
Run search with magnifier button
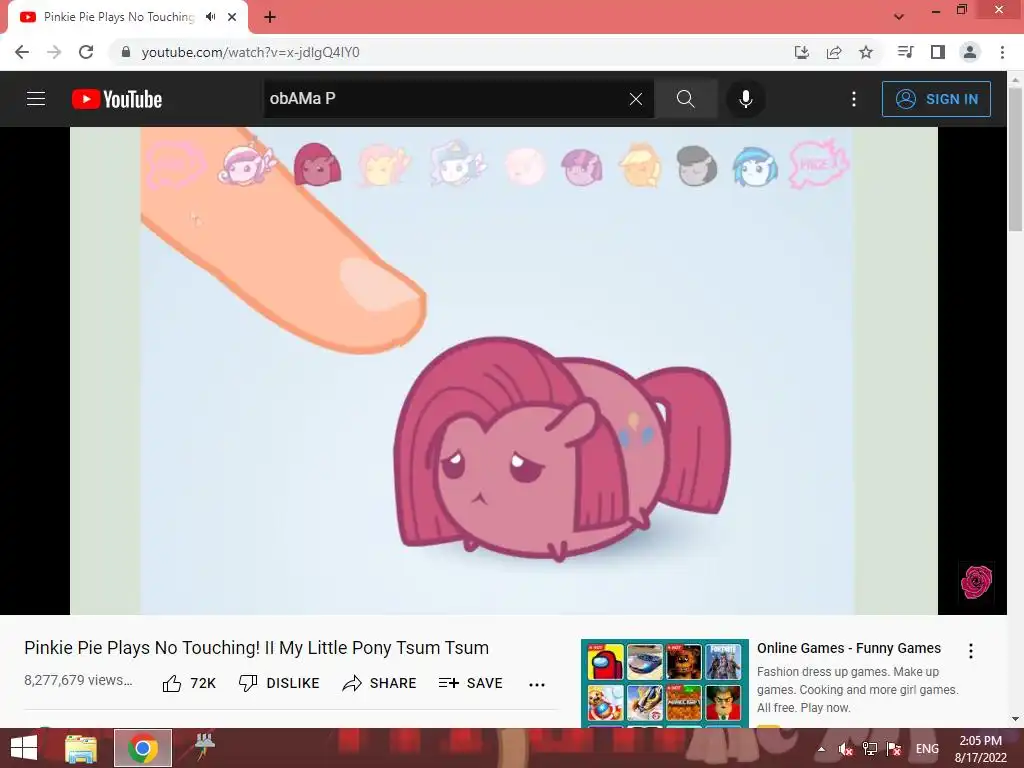pos(685,99)
